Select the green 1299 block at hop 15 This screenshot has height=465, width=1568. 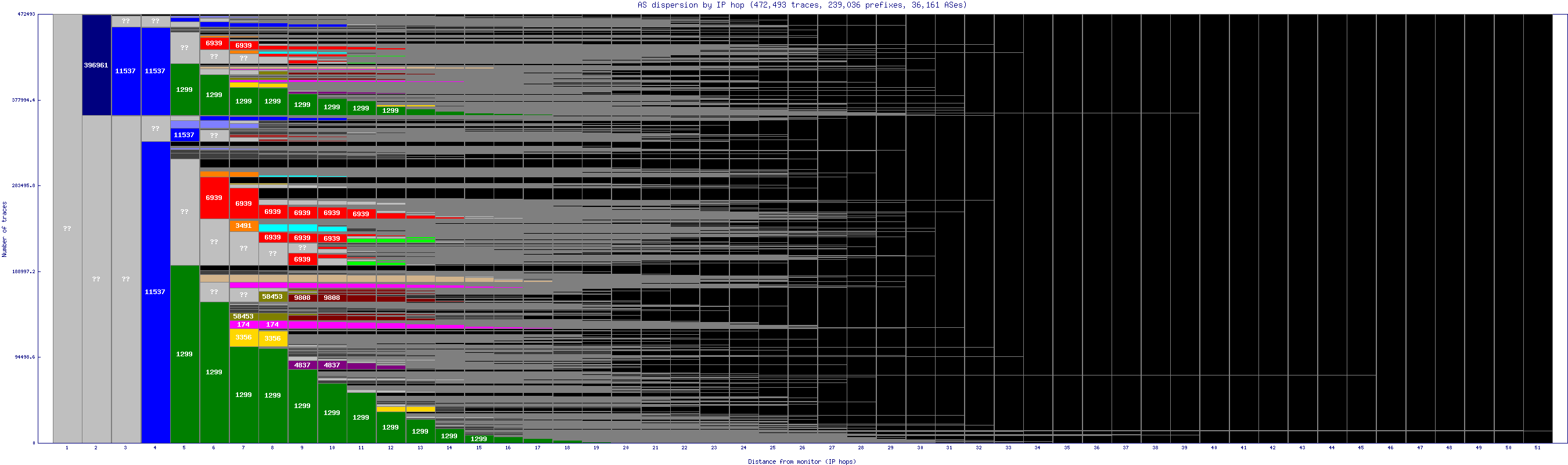(x=479, y=439)
